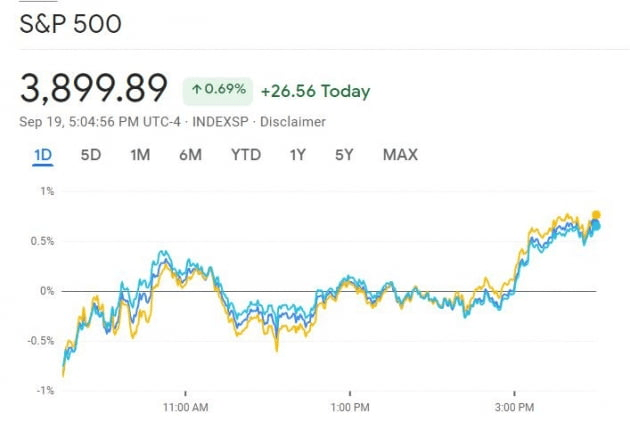Click the S&P 500 title
The width and height of the screenshot is (630, 421).
(x=70, y=23)
